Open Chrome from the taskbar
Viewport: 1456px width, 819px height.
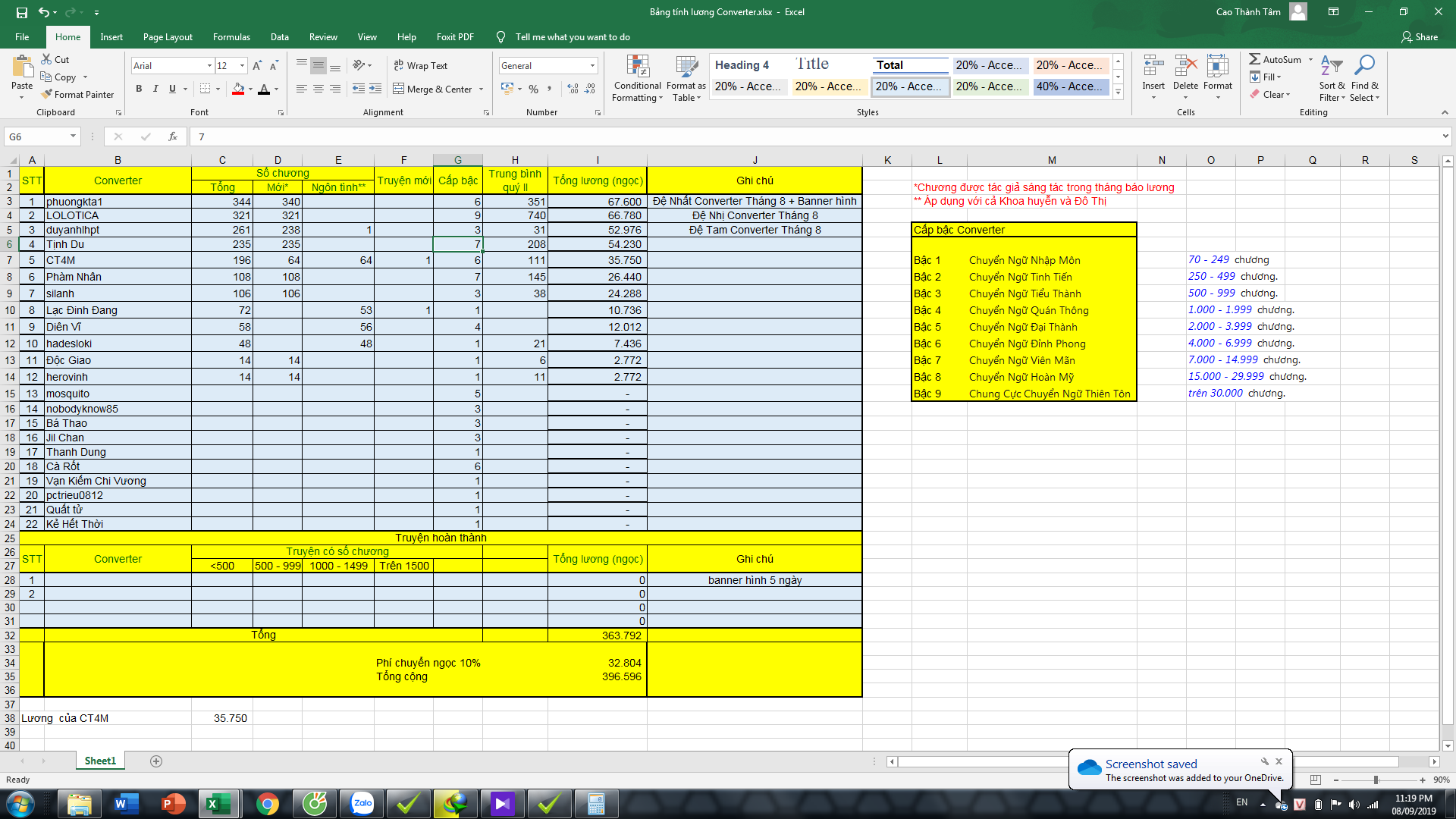pos(267,804)
